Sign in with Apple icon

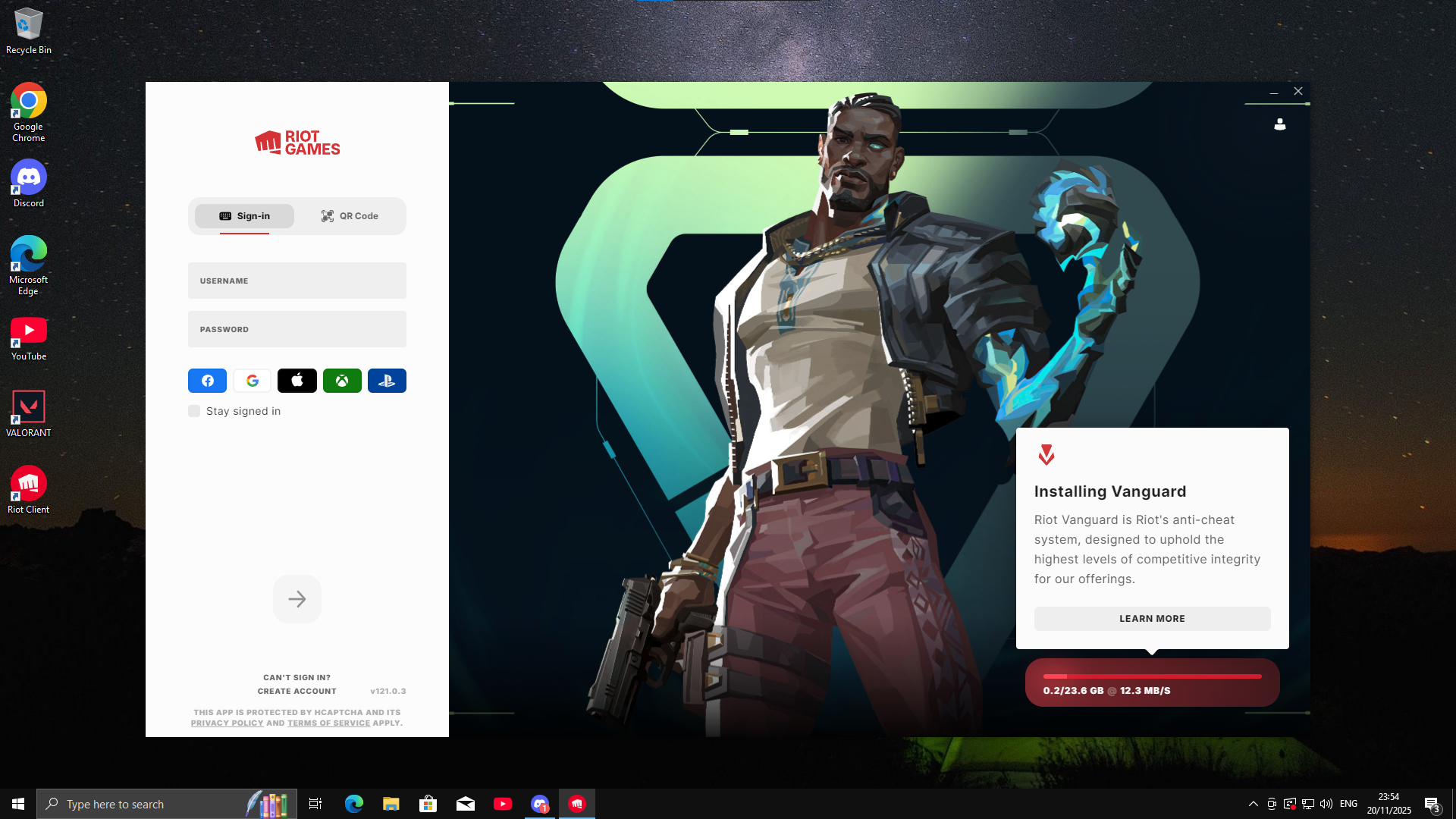[x=297, y=381]
